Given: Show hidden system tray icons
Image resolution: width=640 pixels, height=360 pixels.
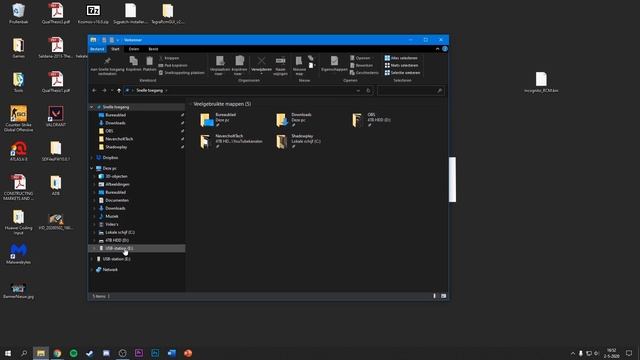Looking at the screenshot, I should click(x=573, y=353).
